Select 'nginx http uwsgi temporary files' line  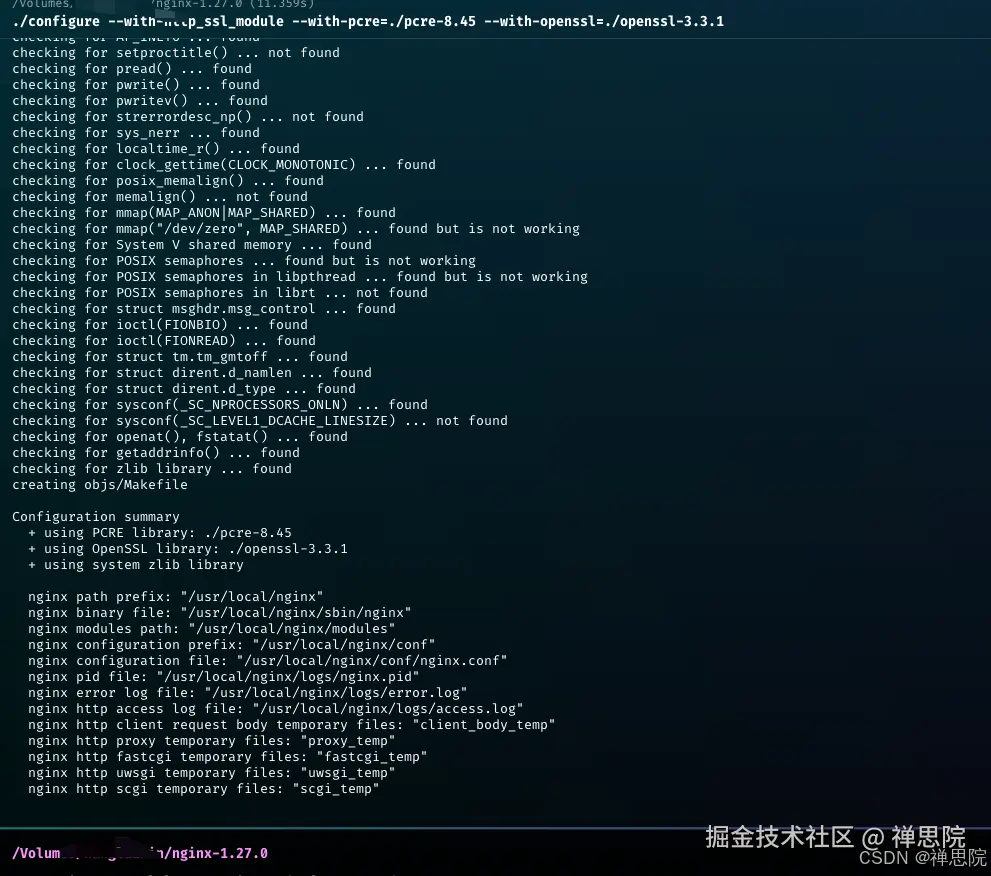(212, 773)
